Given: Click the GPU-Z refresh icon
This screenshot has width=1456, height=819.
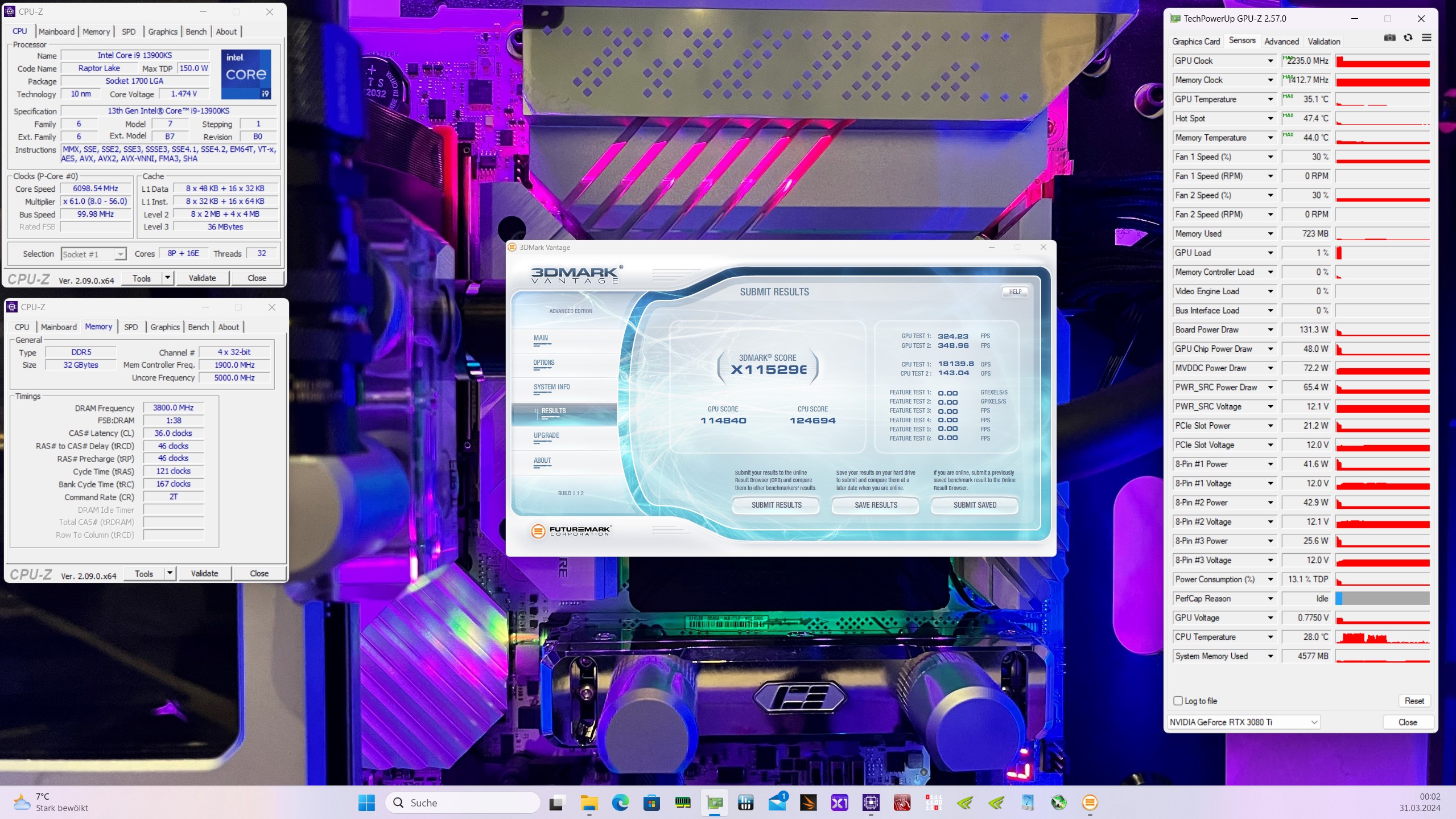Looking at the screenshot, I should tap(1408, 38).
